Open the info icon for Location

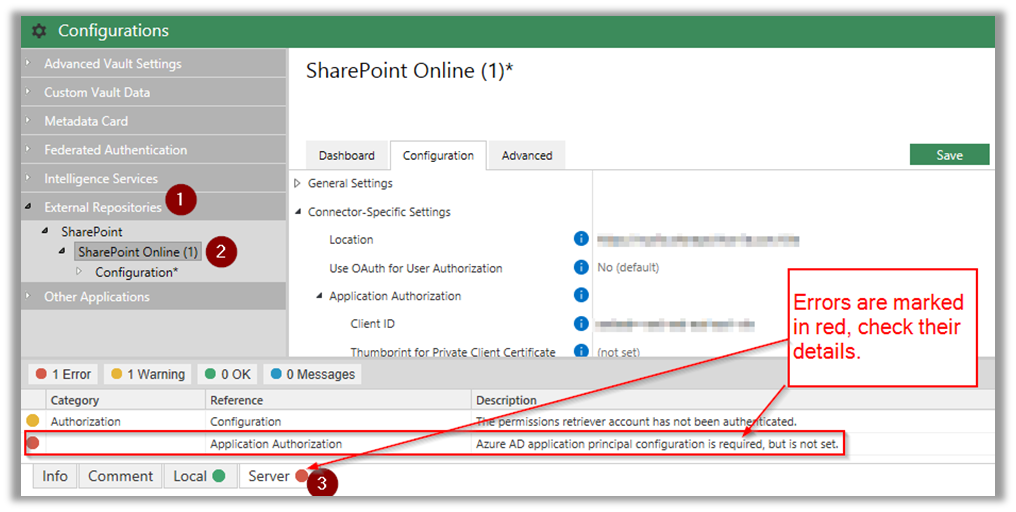click(x=581, y=239)
